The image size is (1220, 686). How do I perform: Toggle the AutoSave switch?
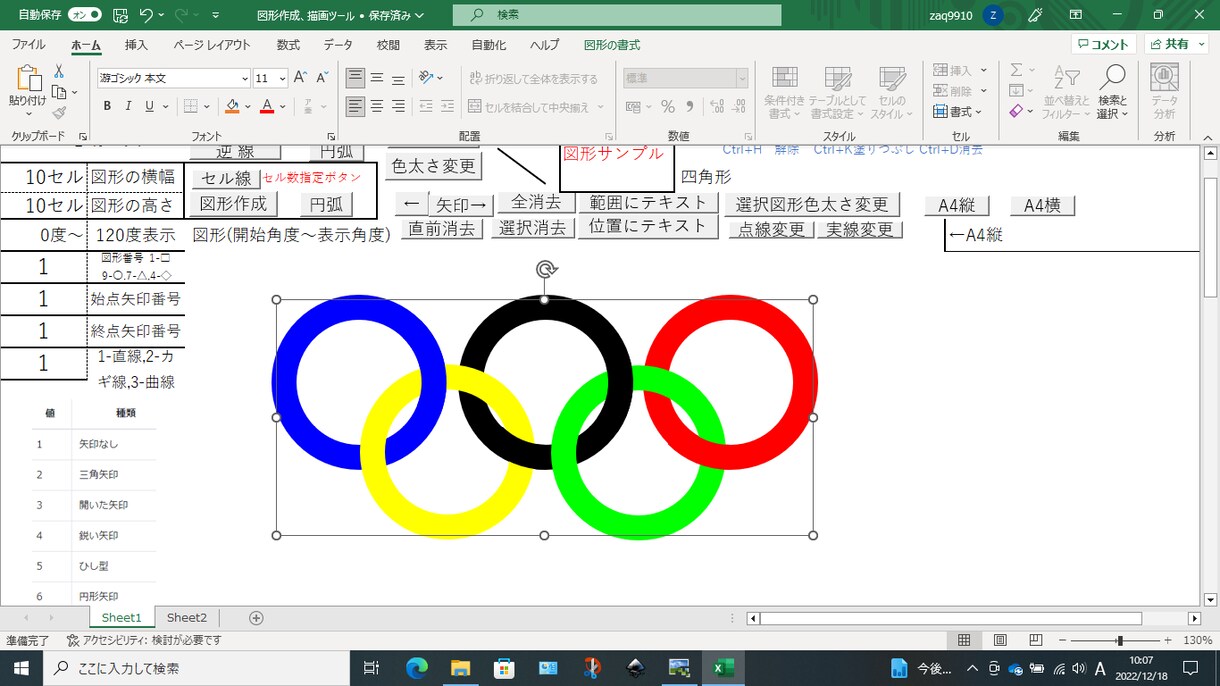click(84, 15)
